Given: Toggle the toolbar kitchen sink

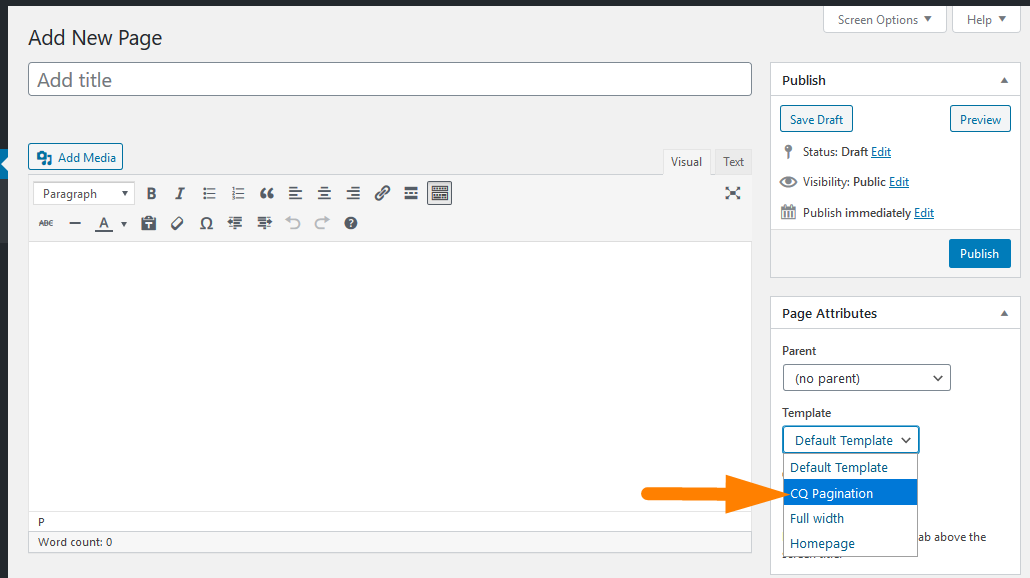Looking at the screenshot, I should click(439, 193).
